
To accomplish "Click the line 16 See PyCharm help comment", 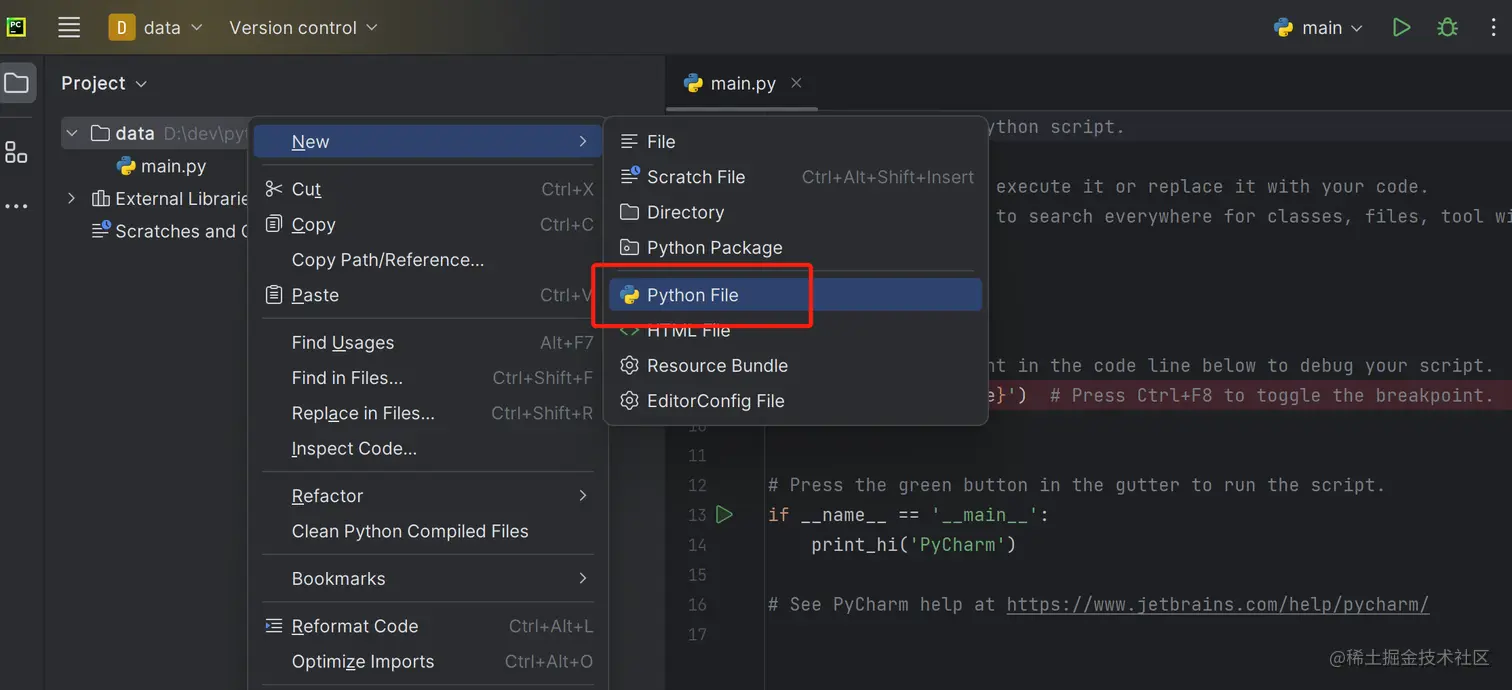I will click(x=1098, y=604).
